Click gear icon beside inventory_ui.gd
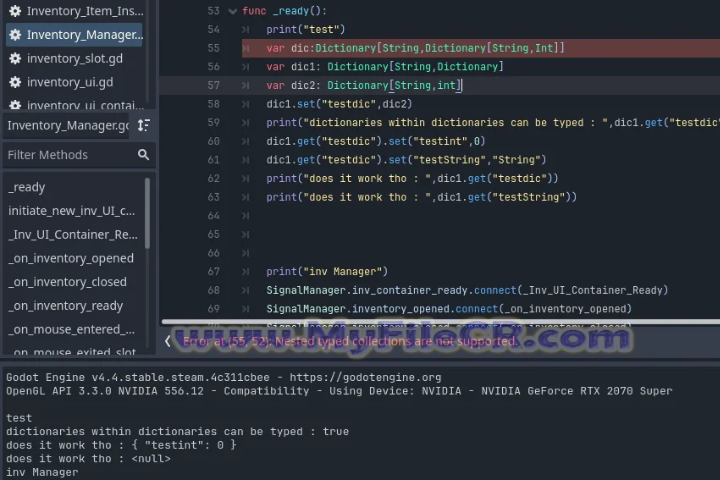This screenshot has width=720, height=480. (15, 82)
